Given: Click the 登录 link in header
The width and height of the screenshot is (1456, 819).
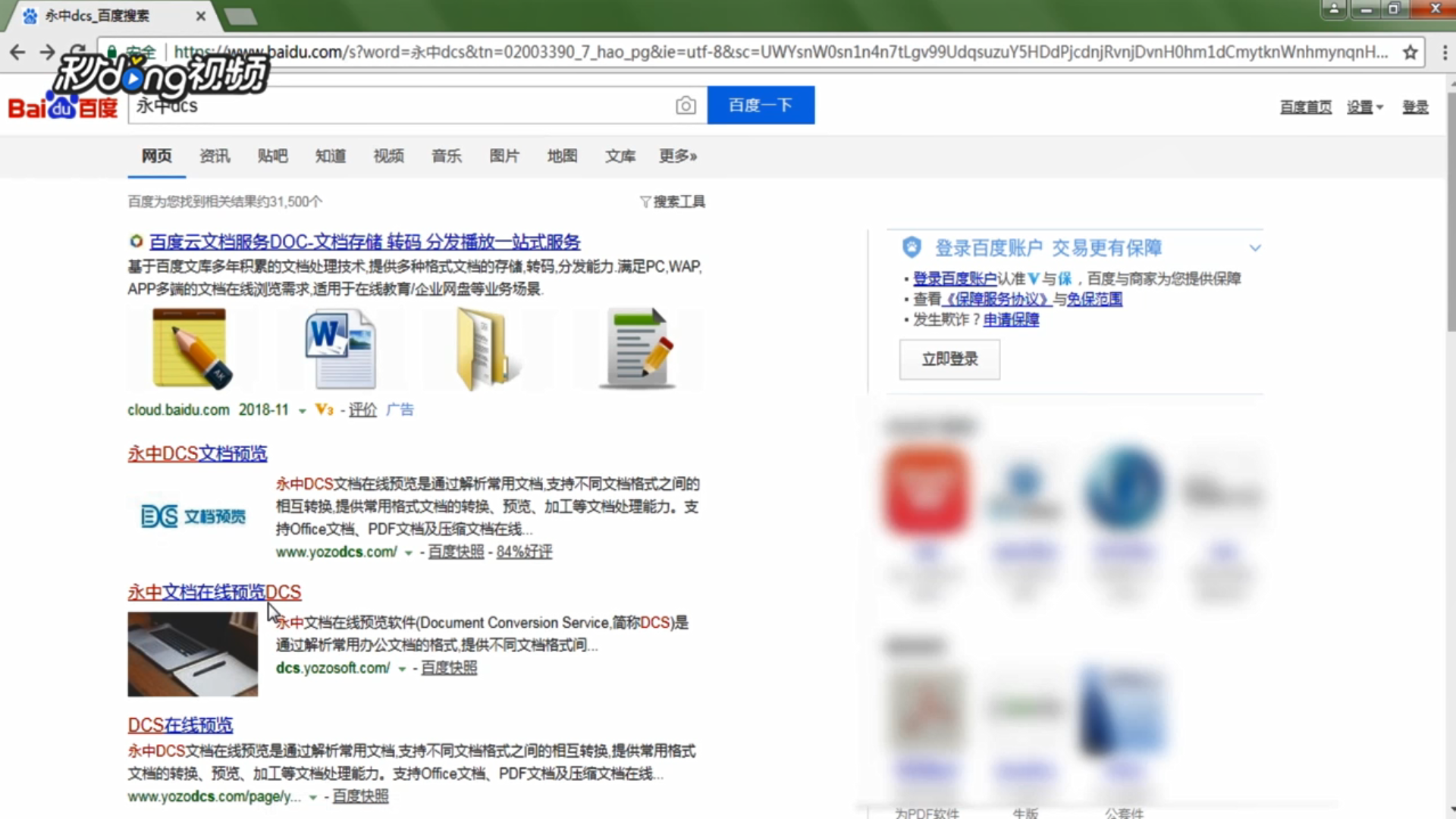Looking at the screenshot, I should (x=1415, y=107).
